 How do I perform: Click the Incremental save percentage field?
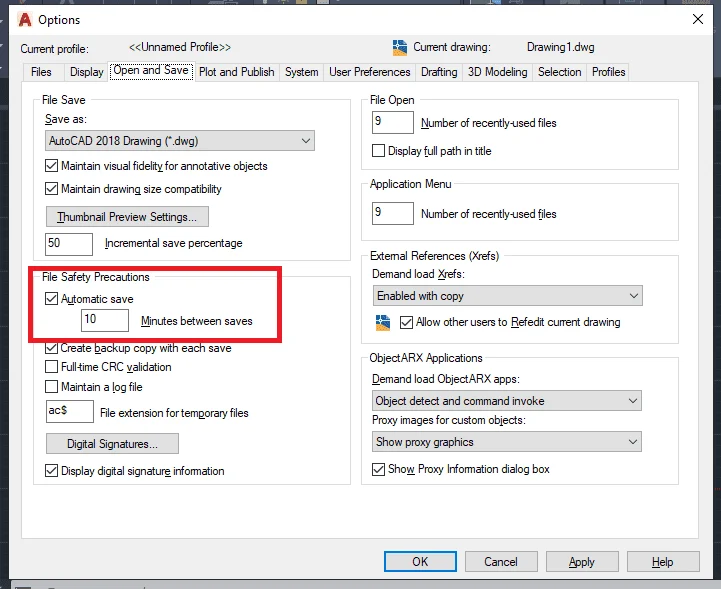point(69,244)
